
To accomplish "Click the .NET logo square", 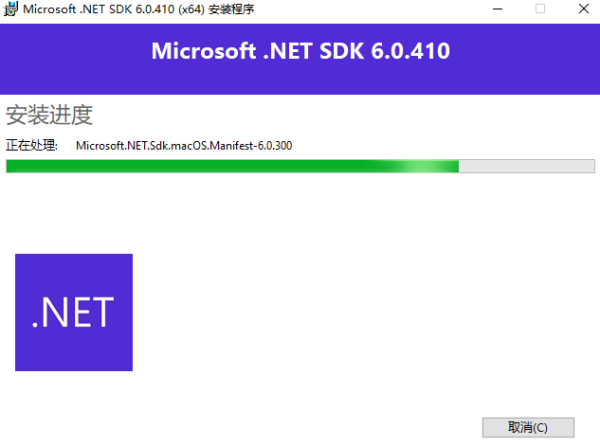I will click(74, 312).
